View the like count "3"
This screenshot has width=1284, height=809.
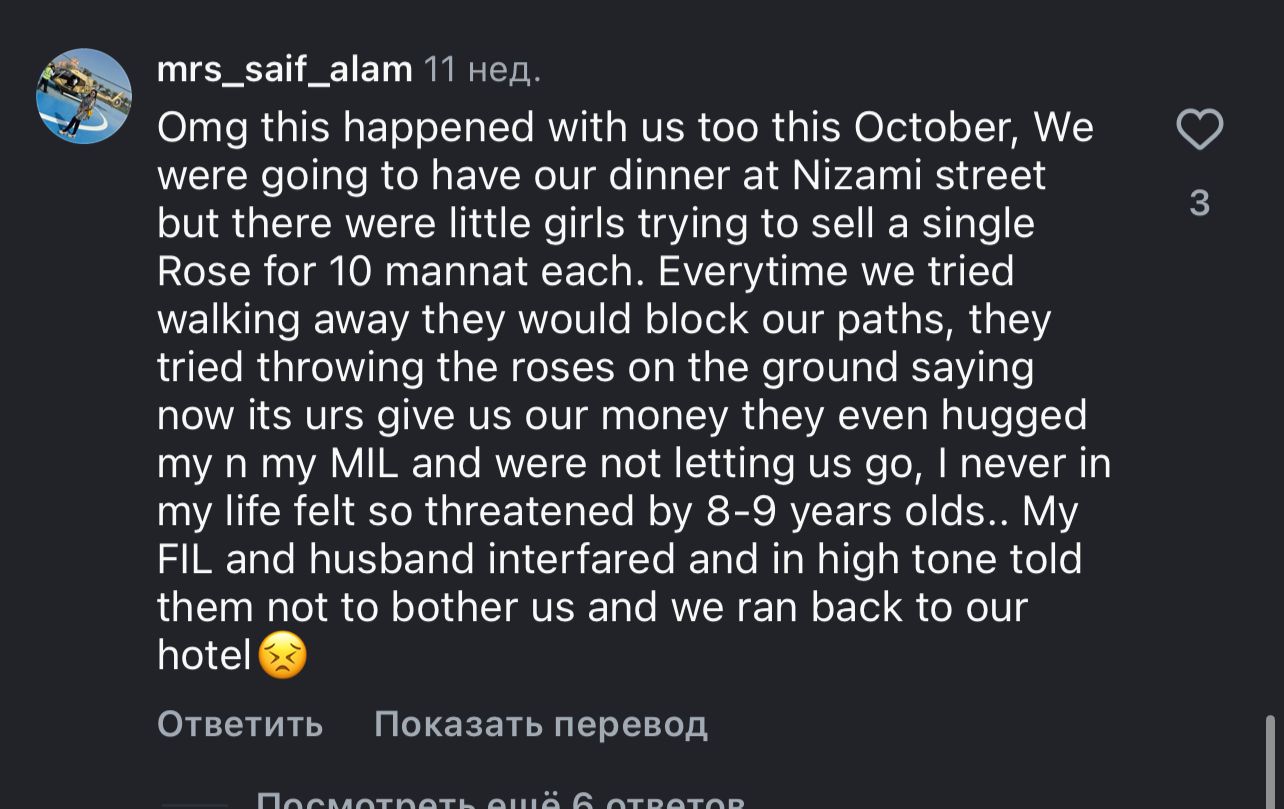(x=1199, y=203)
